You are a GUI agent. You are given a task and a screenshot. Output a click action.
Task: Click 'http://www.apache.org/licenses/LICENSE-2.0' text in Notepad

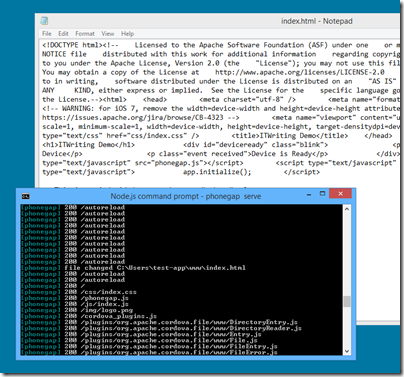pyautogui.click(x=300, y=72)
